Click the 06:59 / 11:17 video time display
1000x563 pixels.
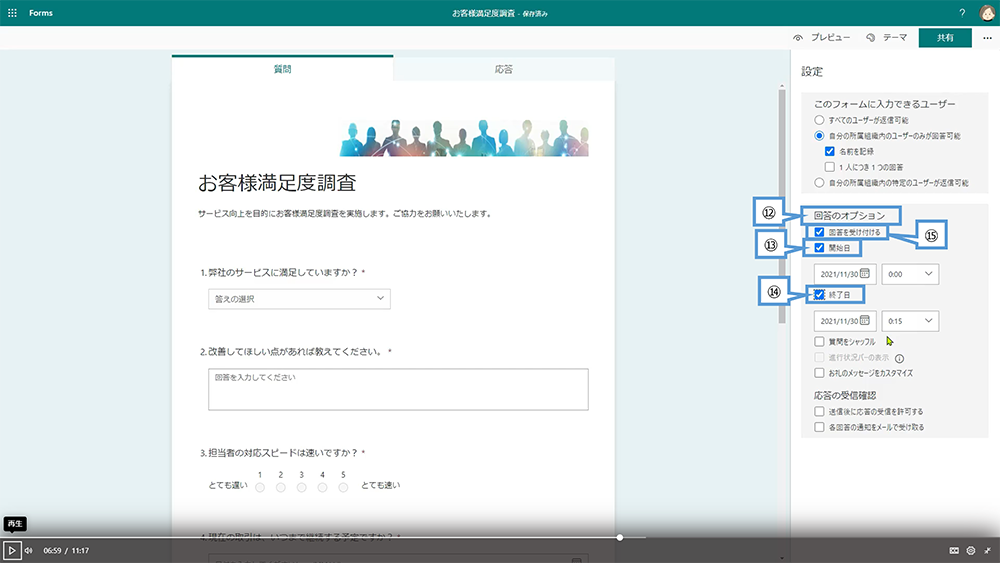tap(66, 550)
